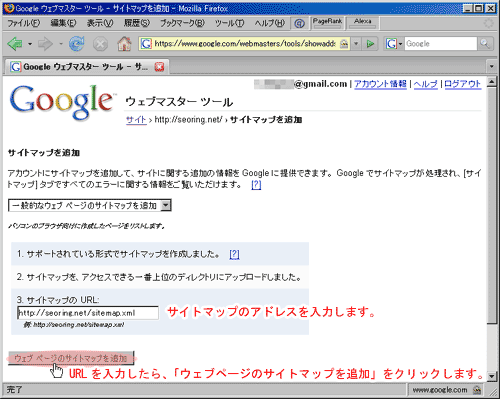500x399 pixels.
Task: Click the Stop loading icon
Action: click(100, 44)
